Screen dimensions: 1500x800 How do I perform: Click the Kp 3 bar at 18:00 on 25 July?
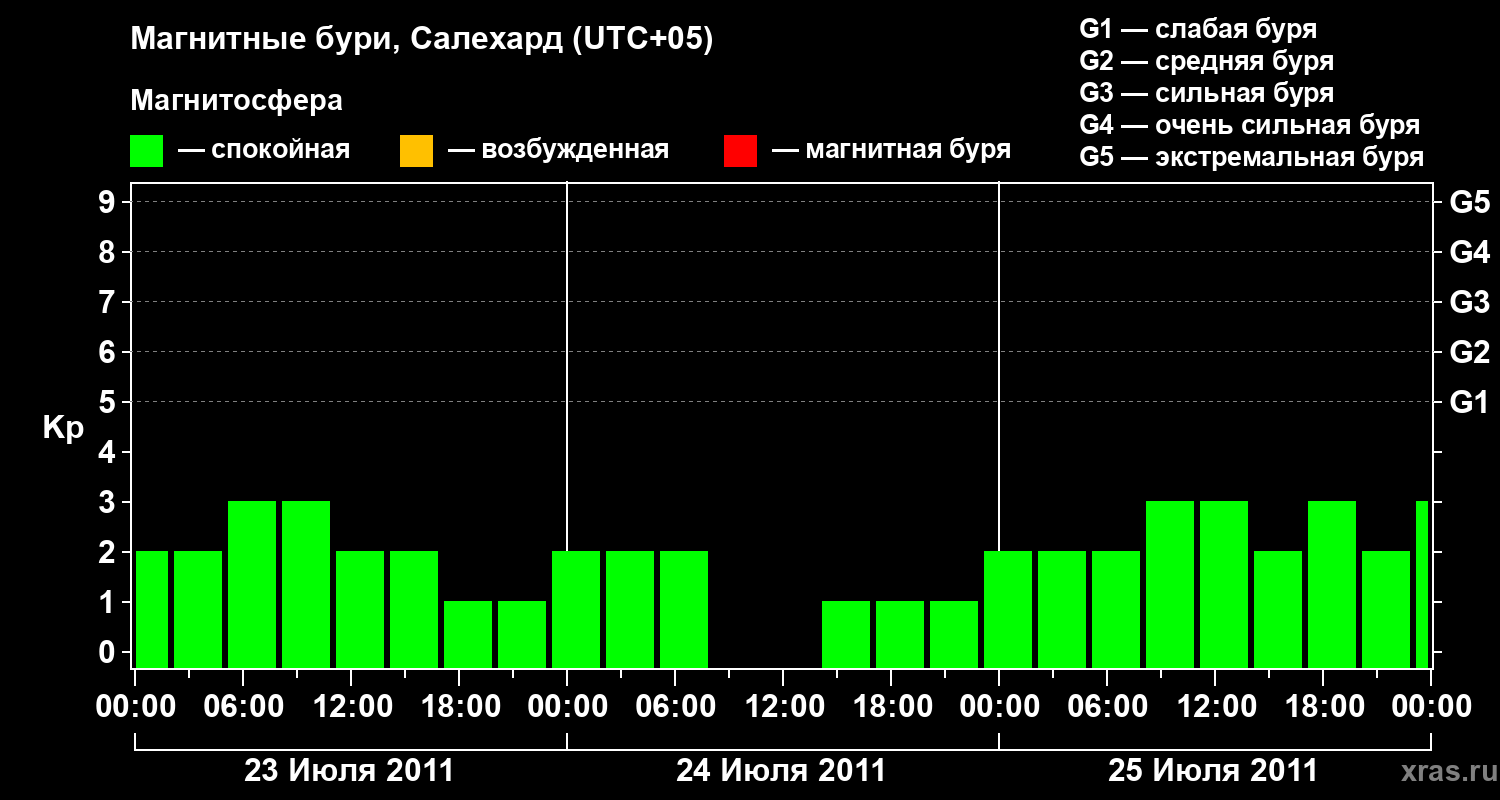[1332, 584]
